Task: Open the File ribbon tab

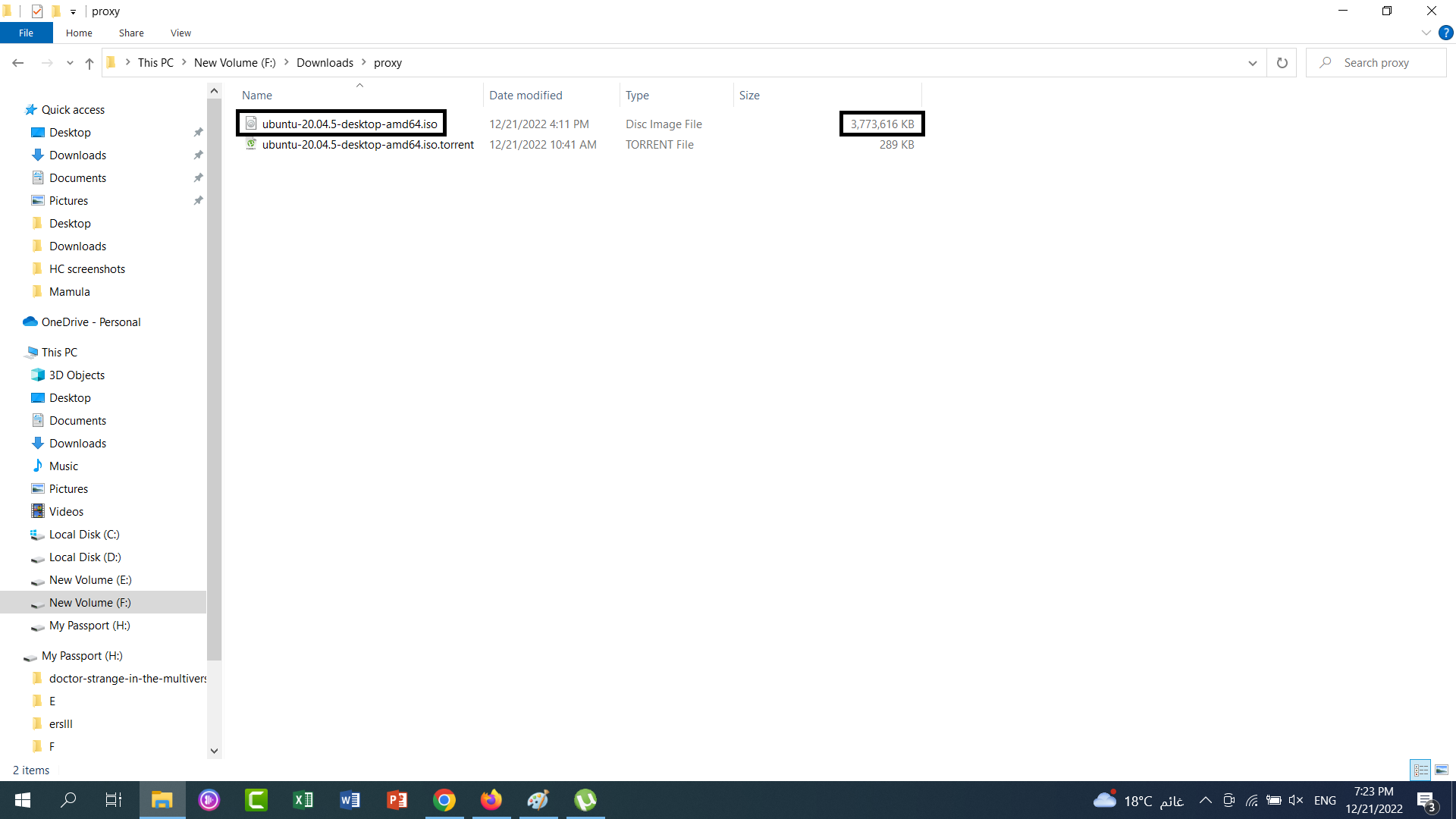Action: pyautogui.click(x=26, y=33)
